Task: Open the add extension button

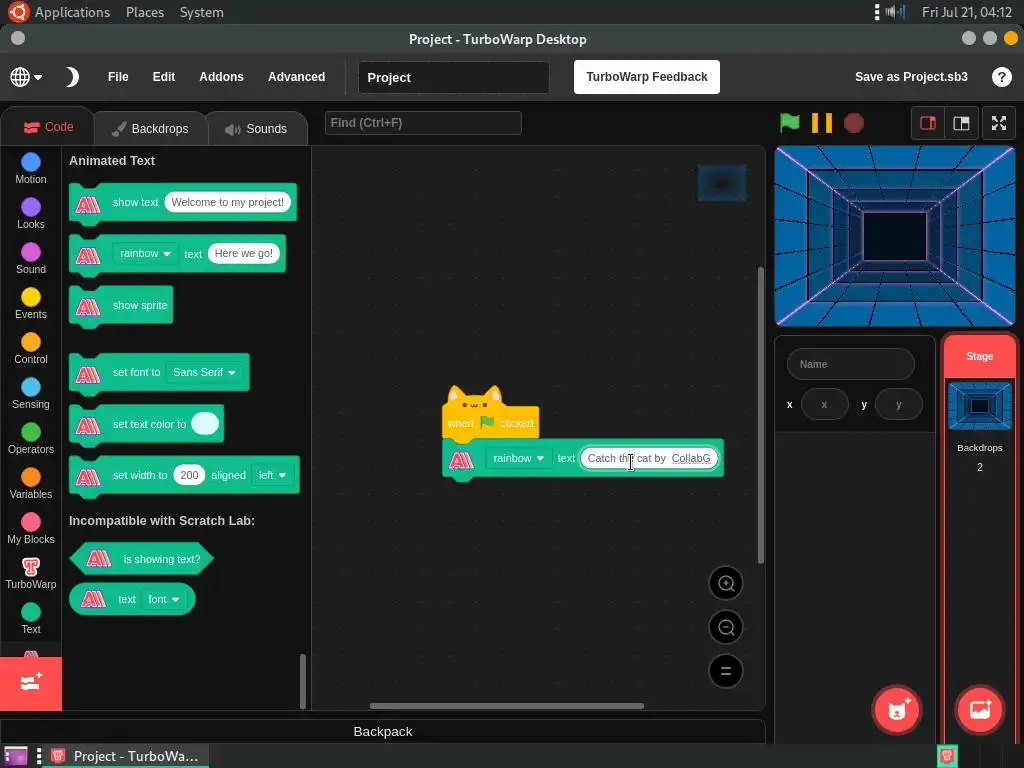Action: (x=31, y=683)
